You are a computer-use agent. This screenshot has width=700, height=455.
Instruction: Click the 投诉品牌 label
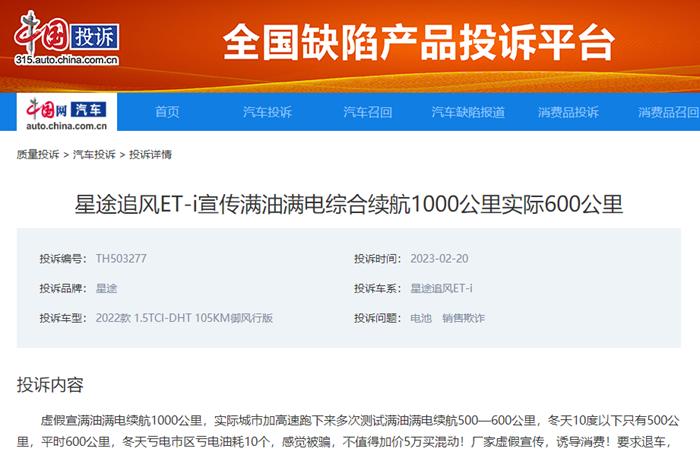[63, 288]
